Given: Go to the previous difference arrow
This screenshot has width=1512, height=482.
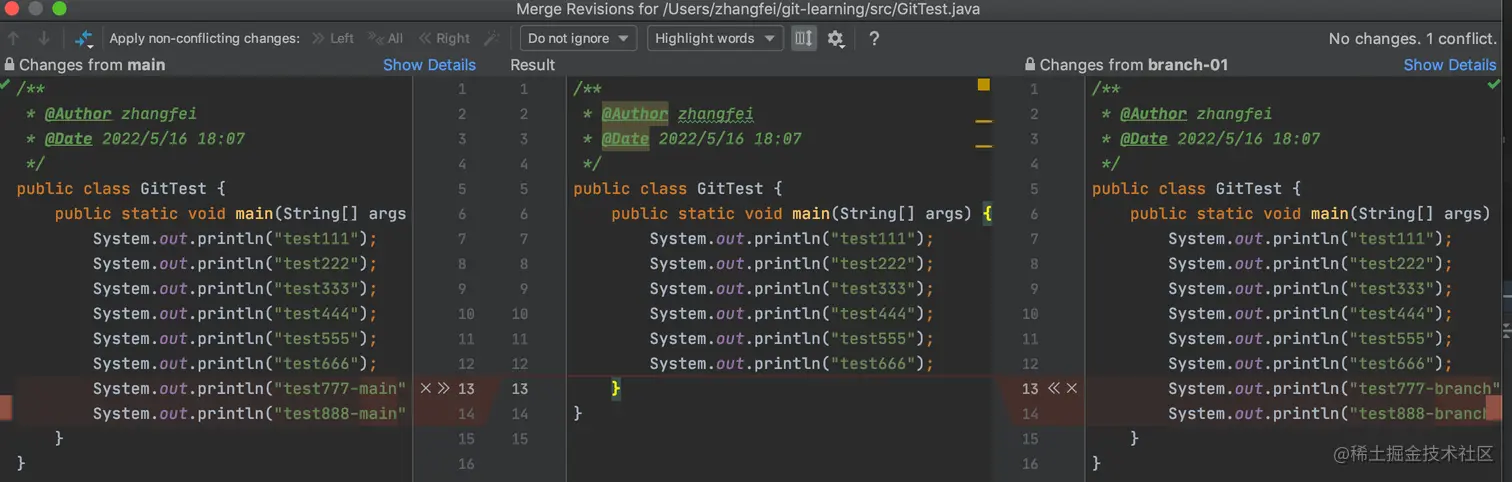Looking at the screenshot, I should (x=14, y=38).
